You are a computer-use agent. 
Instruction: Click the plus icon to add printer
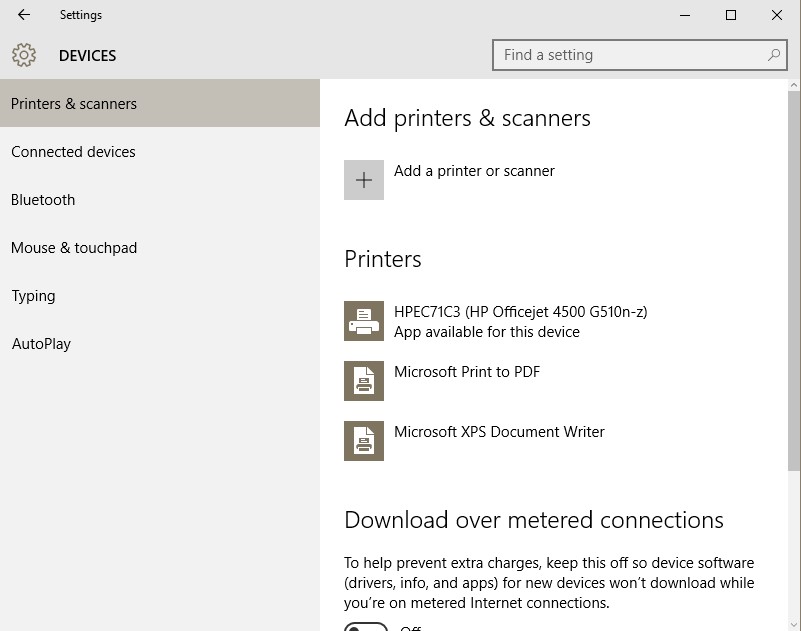tap(364, 180)
